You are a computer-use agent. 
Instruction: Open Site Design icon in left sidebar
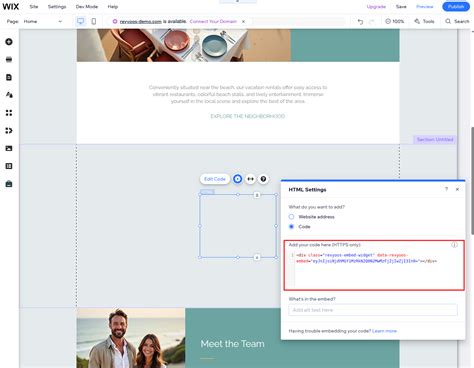(9, 95)
